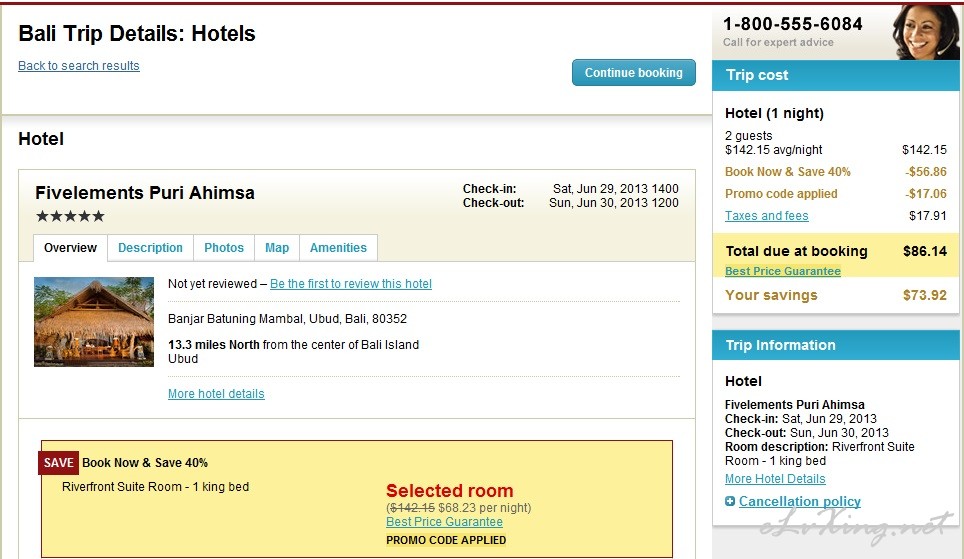This screenshot has height=559, width=964.
Task: Select the Map tab
Action: tap(277, 248)
